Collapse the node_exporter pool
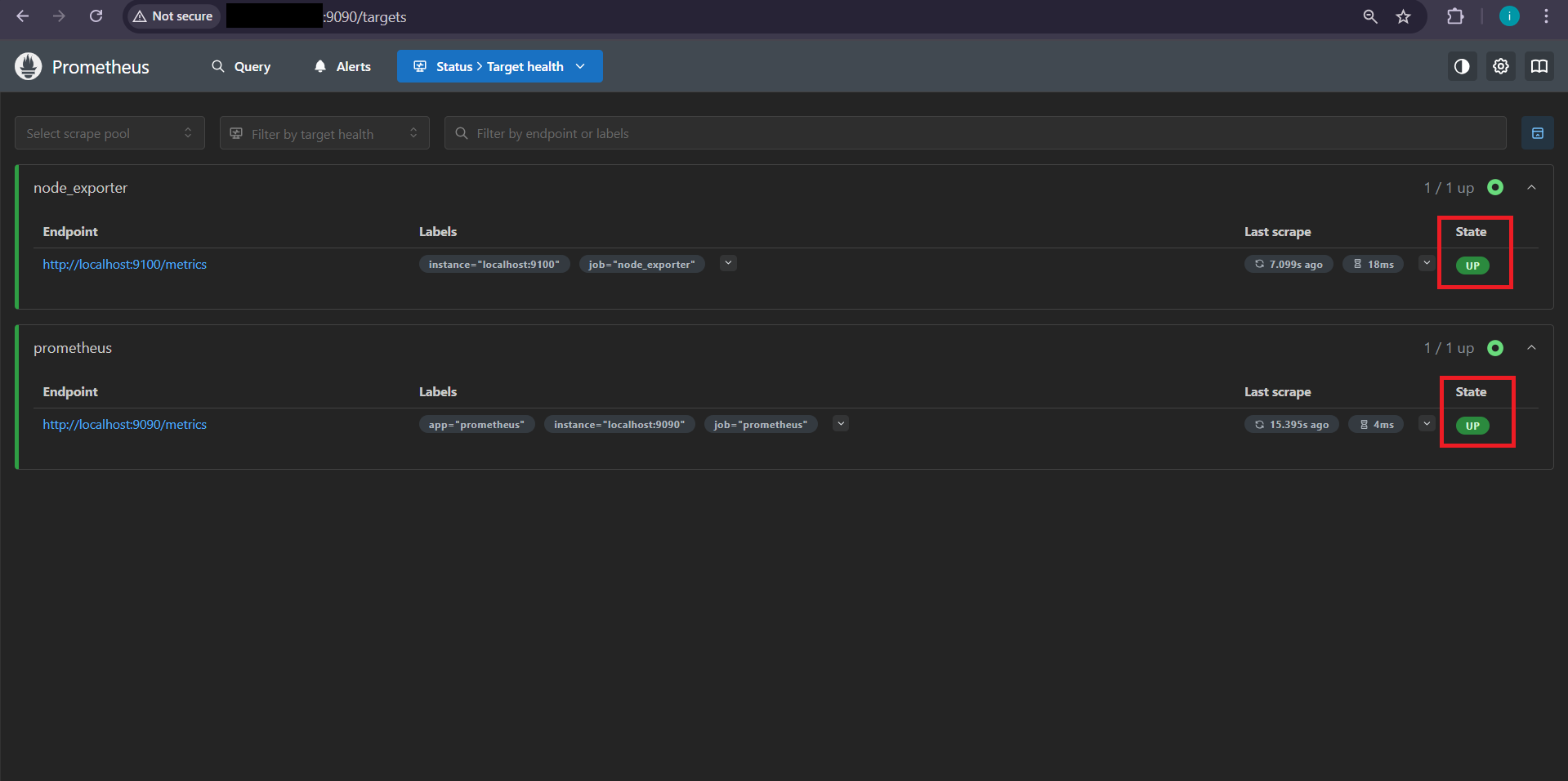This screenshot has width=1568, height=781. coord(1532,188)
